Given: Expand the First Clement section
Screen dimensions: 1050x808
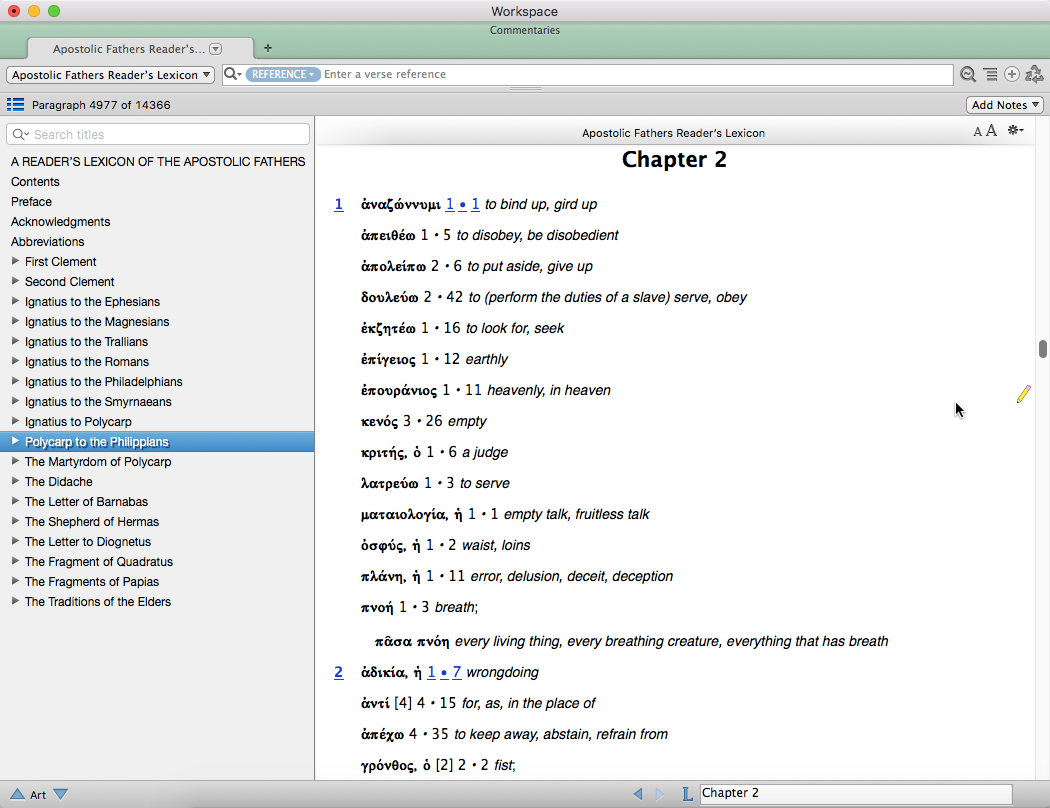Looking at the screenshot, I should click(x=15, y=261).
